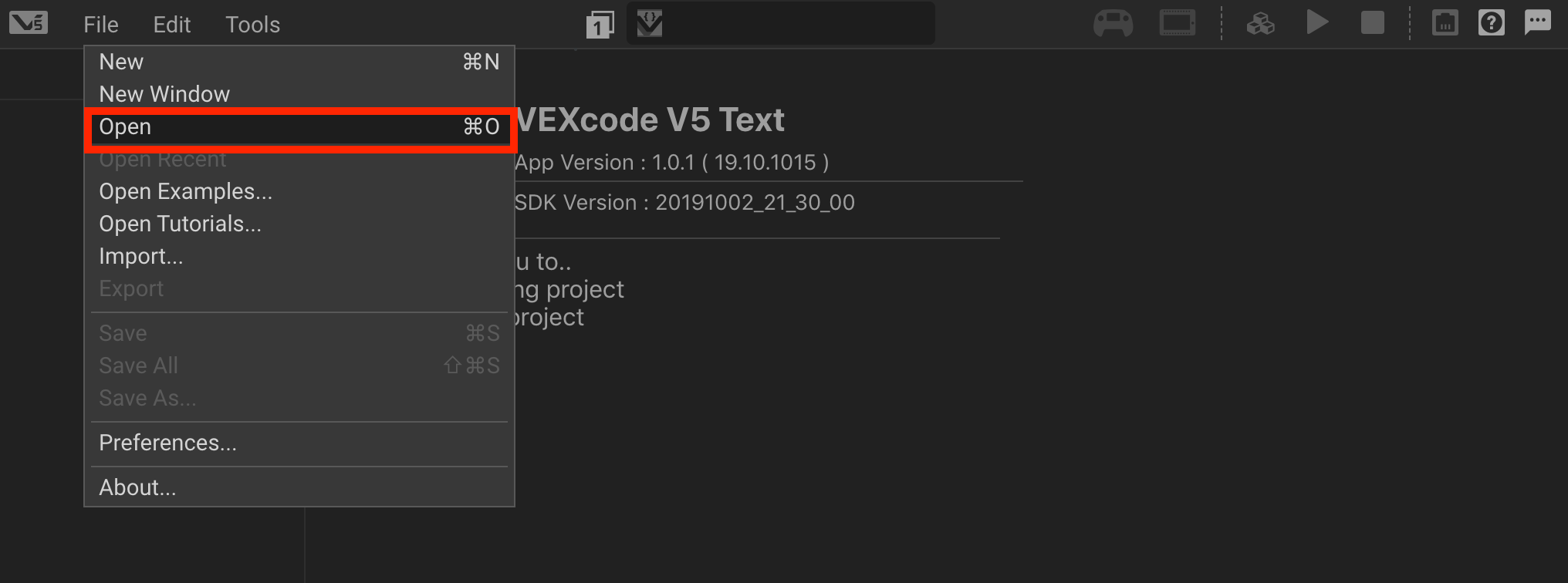This screenshot has height=583, width=1568.
Task: Open Help with the question mark icon
Action: point(1491,22)
